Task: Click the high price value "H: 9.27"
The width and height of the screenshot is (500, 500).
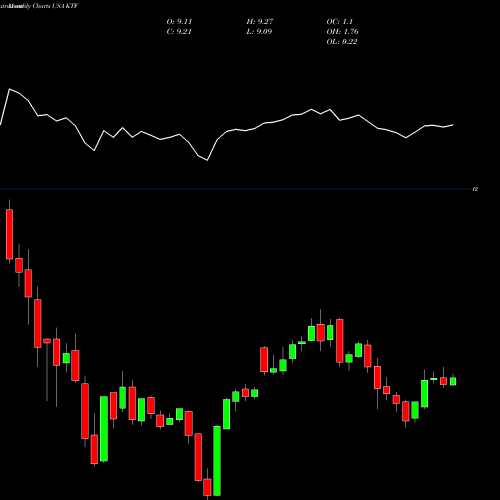Action: tap(260, 22)
